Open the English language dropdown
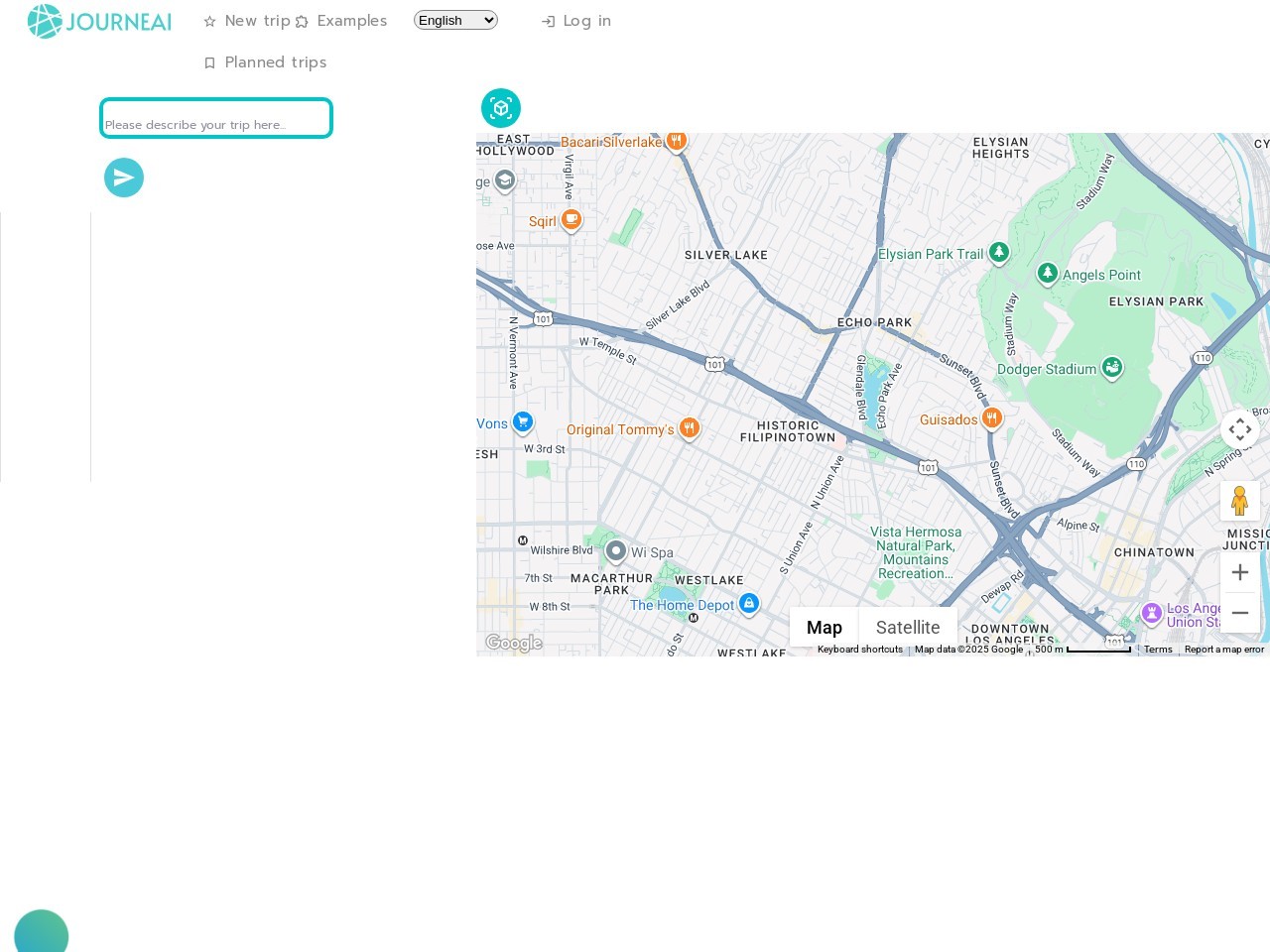This screenshot has width=1270, height=952. pyautogui.click(x=455, y=20)
